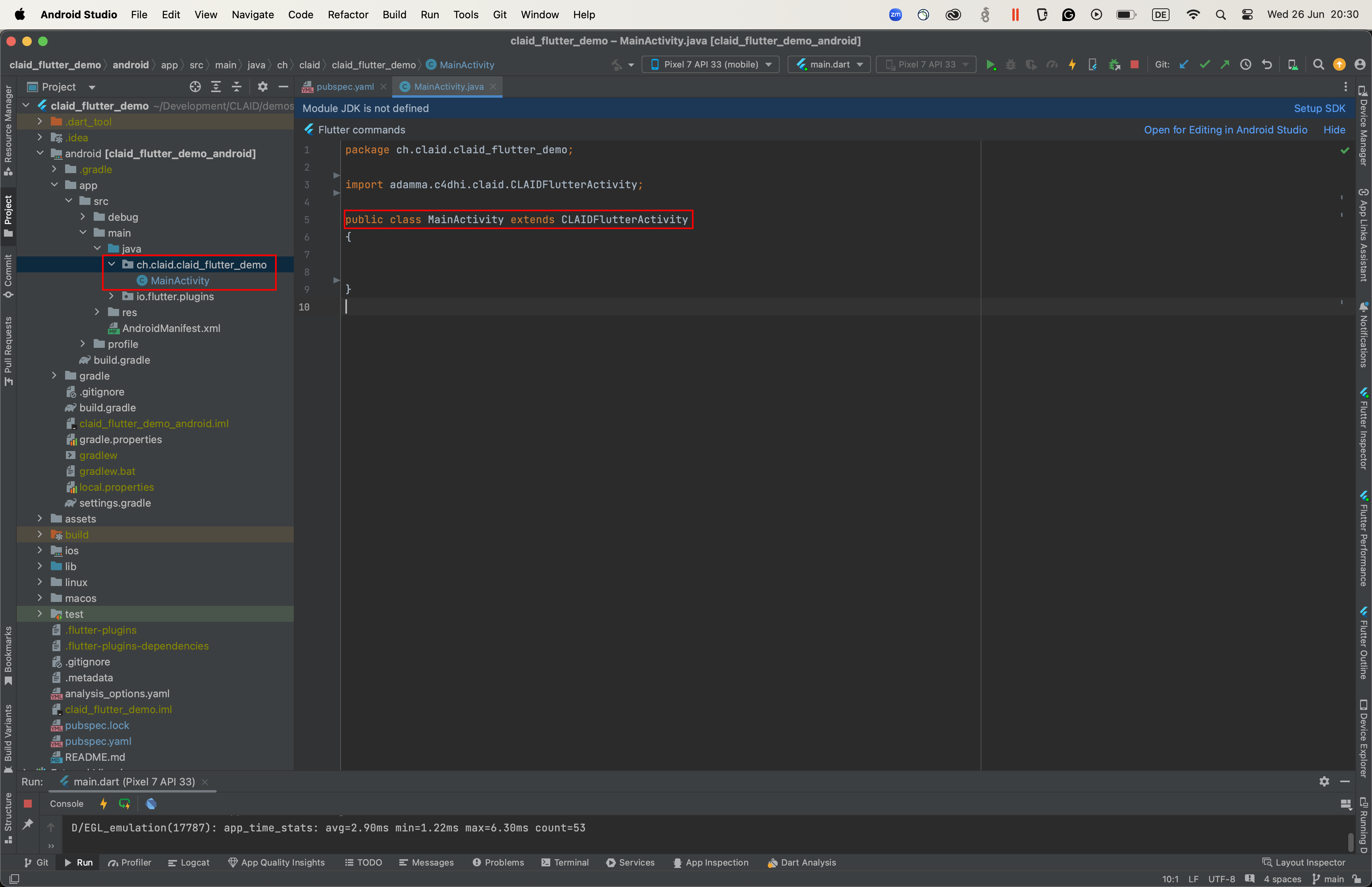Close the MainActivity.java tab
This screenshot has height=887, width=1372.
click(x=493, y=87)
